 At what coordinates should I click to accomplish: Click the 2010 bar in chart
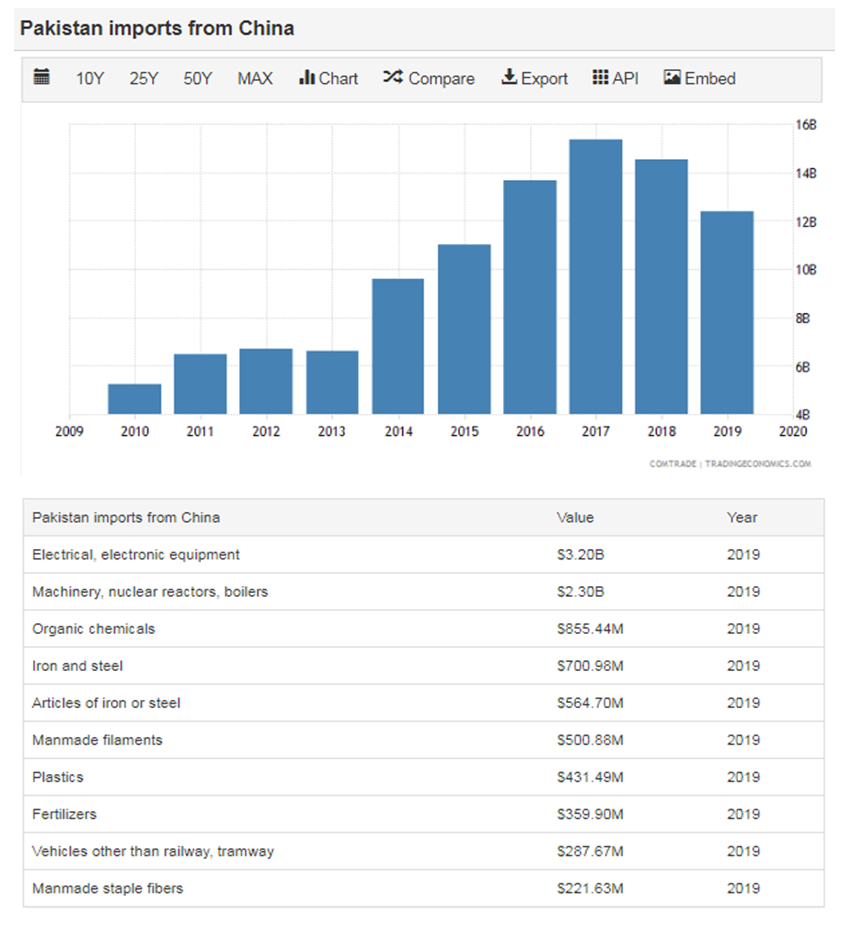(135, 399)
